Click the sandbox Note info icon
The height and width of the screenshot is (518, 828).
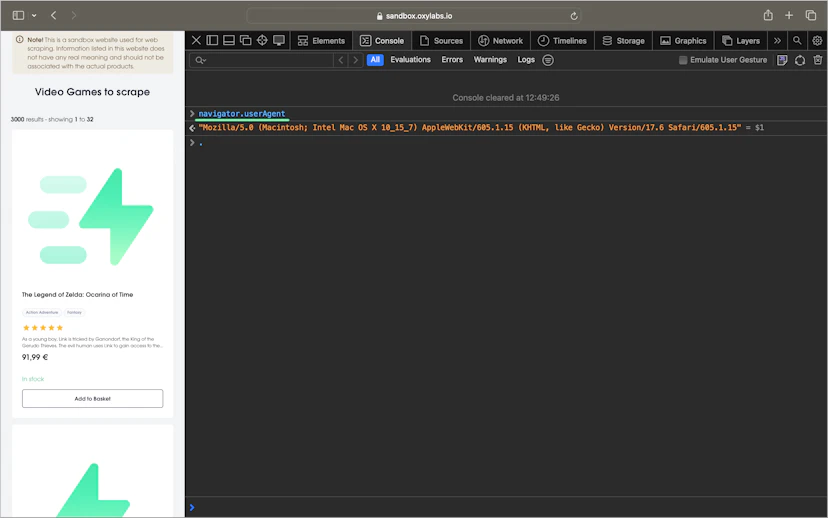(x=20, y=40)
